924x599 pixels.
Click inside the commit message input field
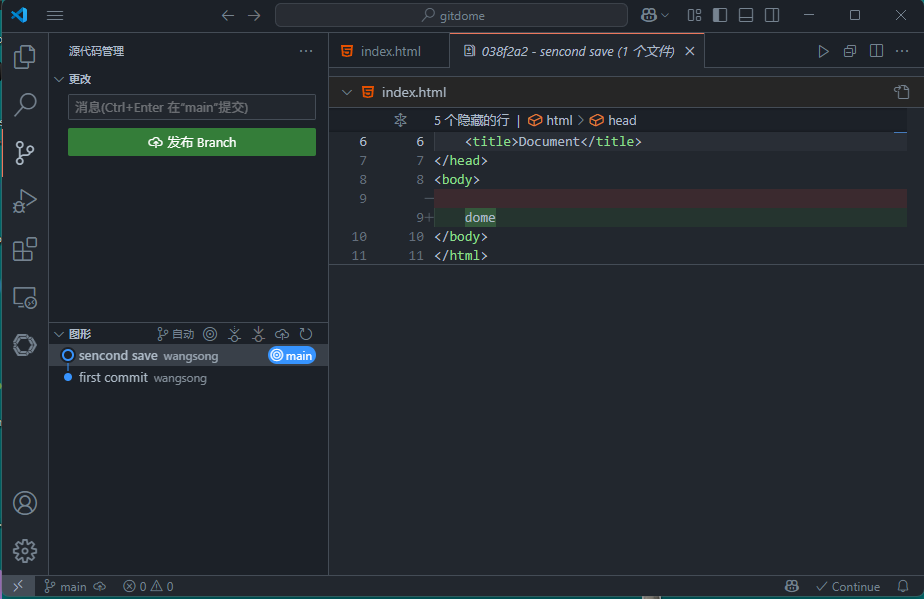[x=191, y=107]
